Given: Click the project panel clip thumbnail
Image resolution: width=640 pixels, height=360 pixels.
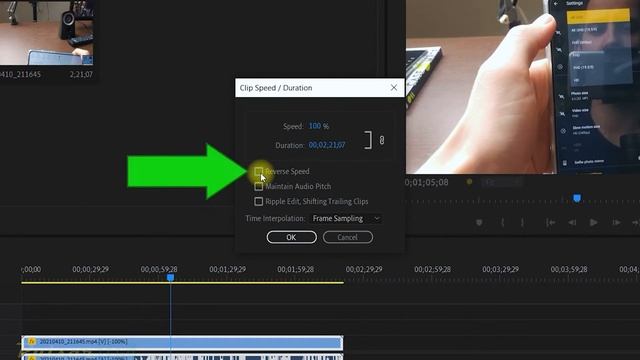Looking at the screenshot, I should (x=46, y=32).
